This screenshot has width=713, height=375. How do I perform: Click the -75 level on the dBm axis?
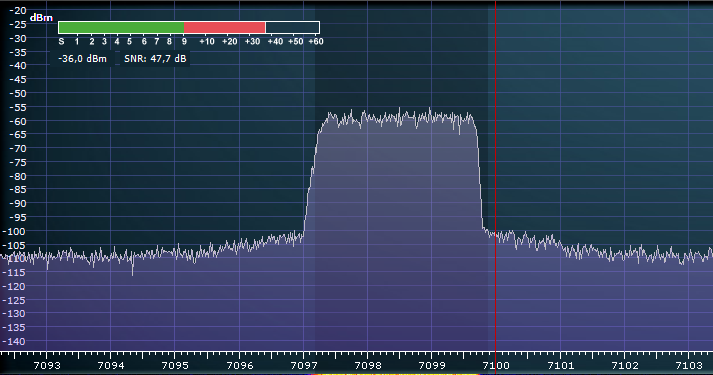coord(17,162)
